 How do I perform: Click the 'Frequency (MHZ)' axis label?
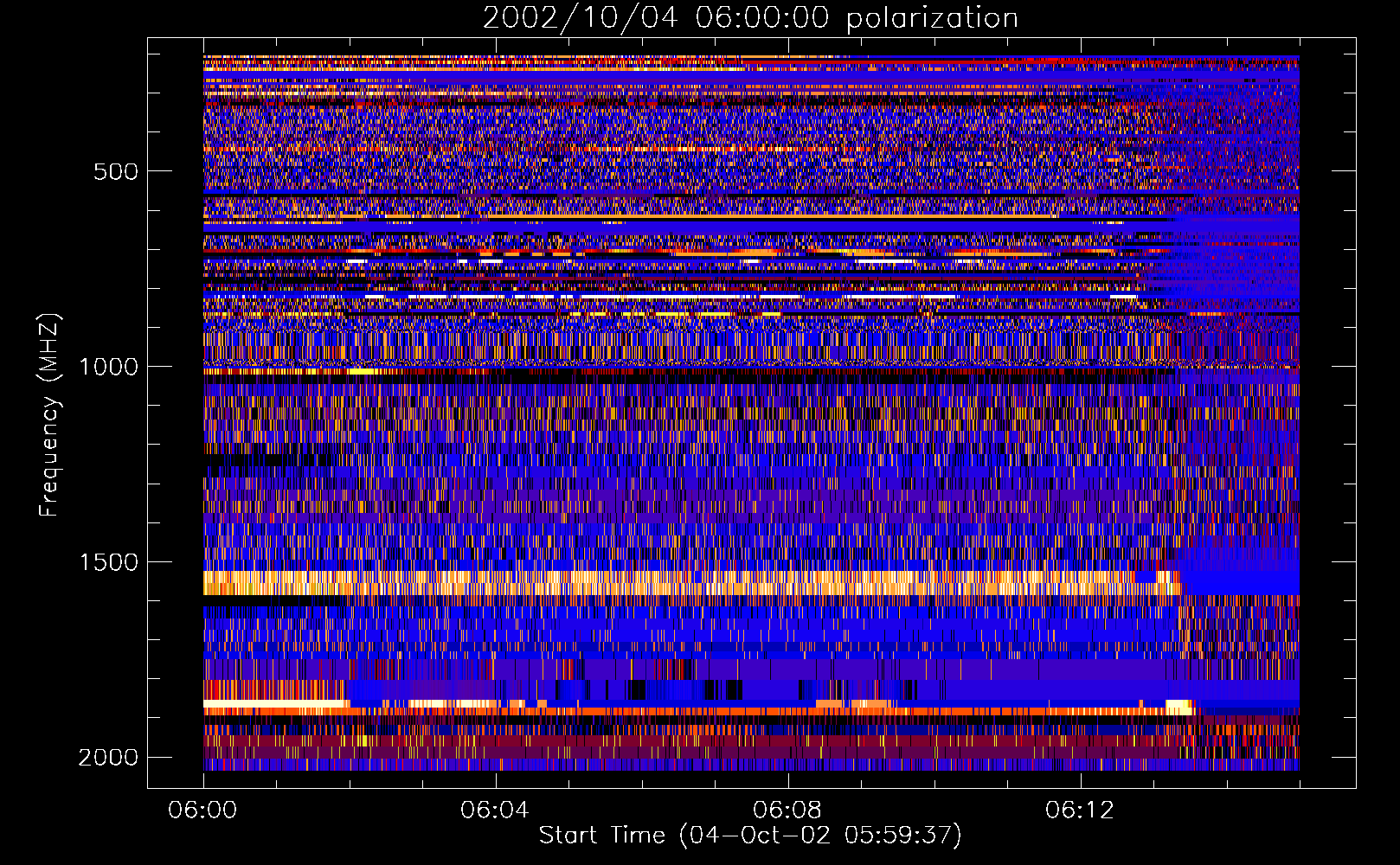click(49, 415)
